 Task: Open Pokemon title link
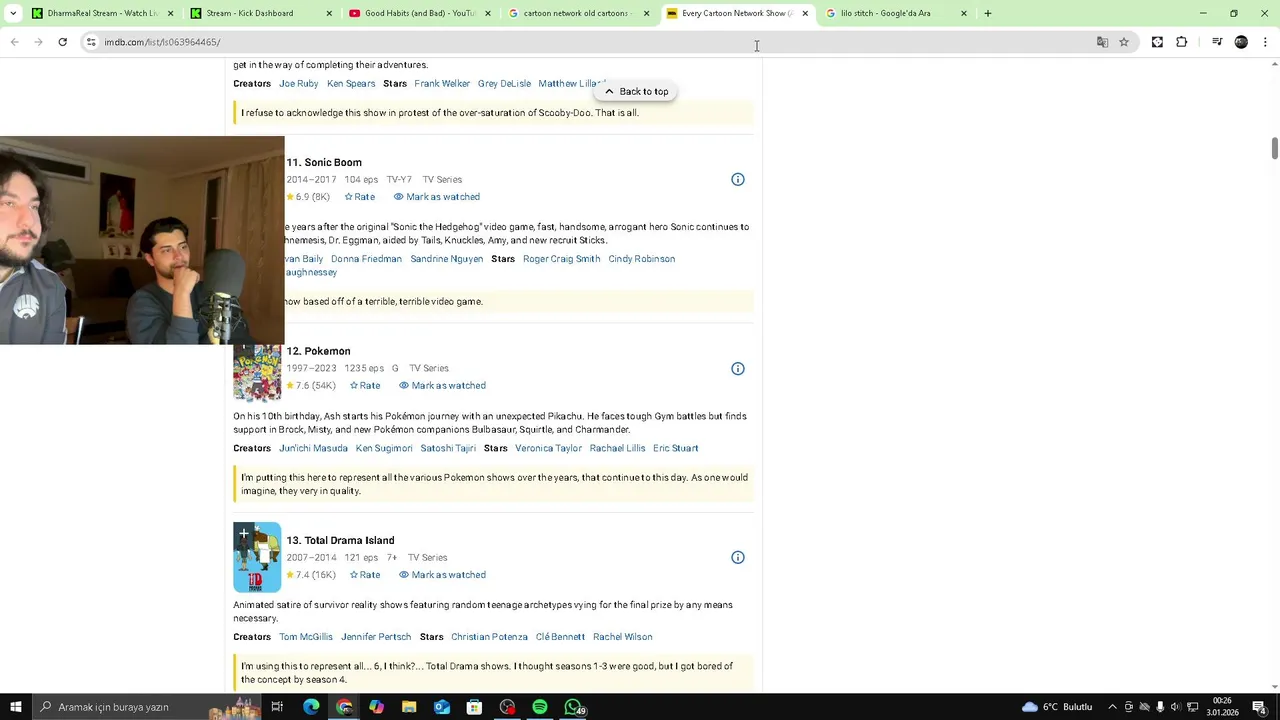[318, 352]
